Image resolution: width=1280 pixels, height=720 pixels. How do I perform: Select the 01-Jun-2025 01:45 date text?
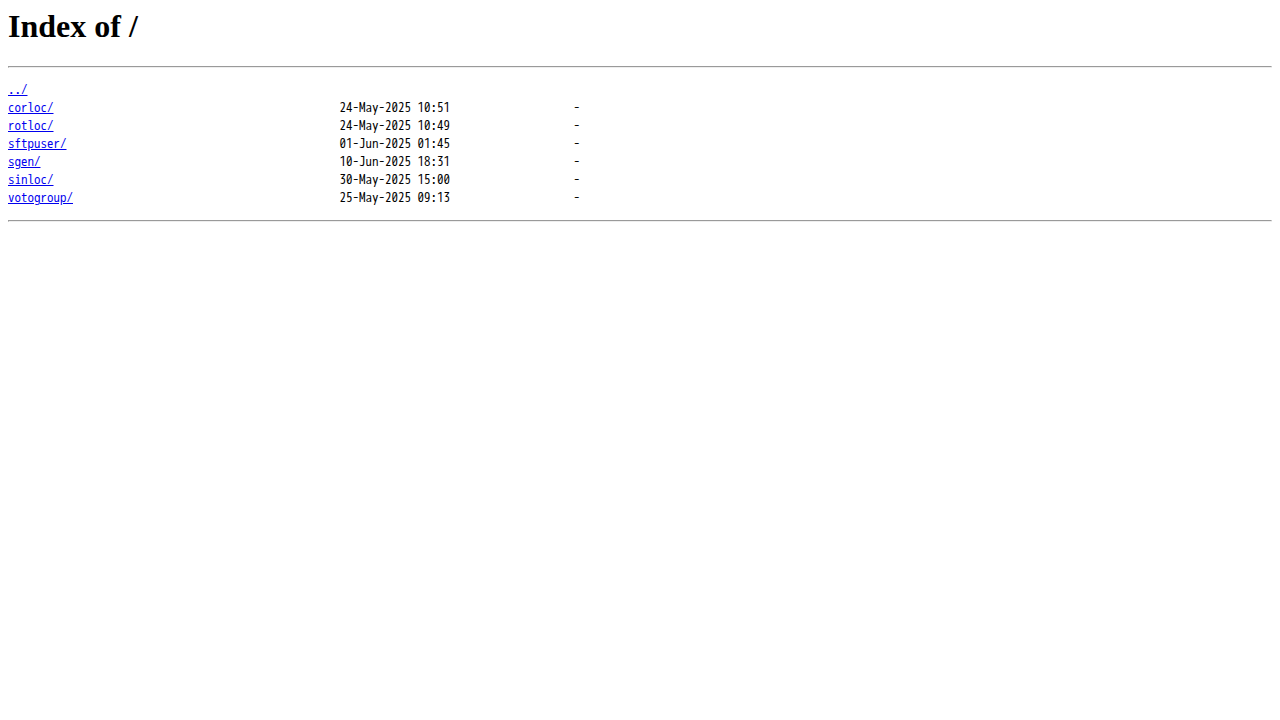click(x=395, y=144)
